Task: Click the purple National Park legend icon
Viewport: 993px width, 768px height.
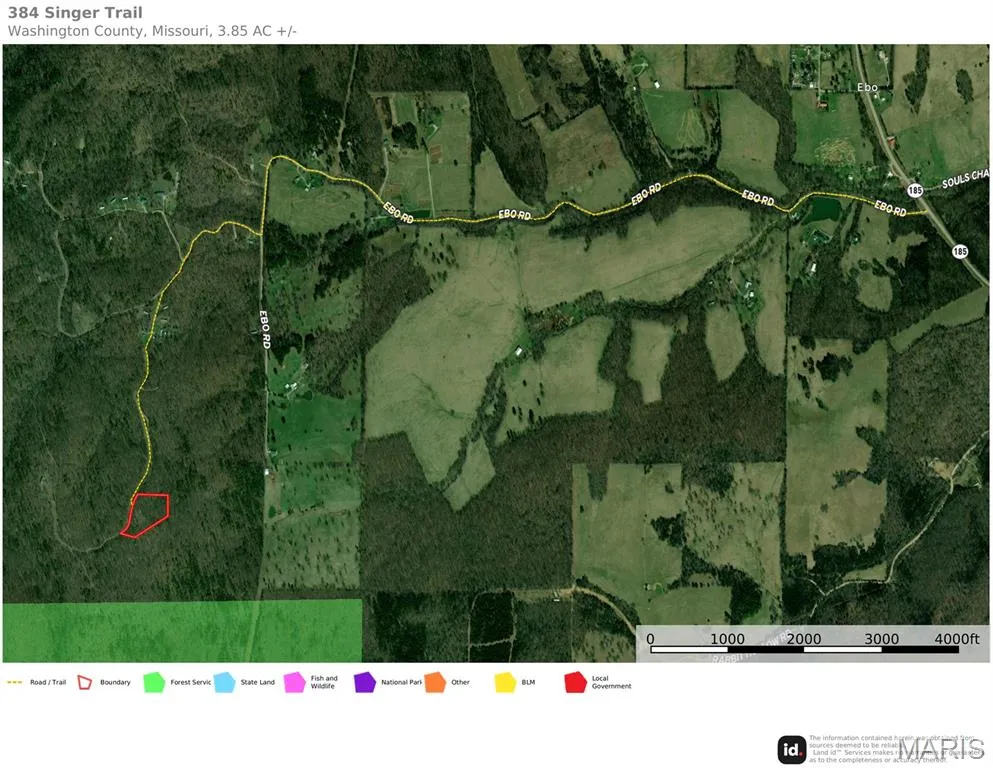Action: pos(364,682)
